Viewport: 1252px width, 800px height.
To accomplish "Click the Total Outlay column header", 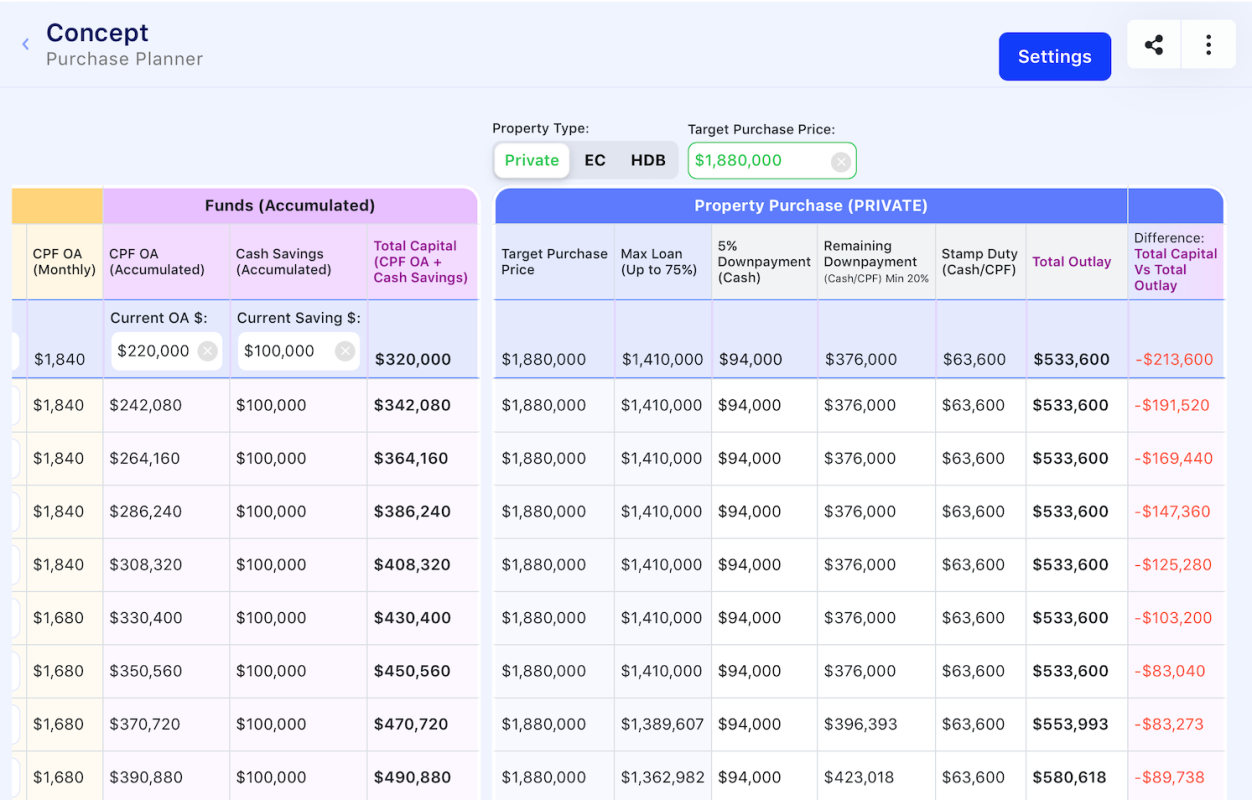I will pos(1076,262).
